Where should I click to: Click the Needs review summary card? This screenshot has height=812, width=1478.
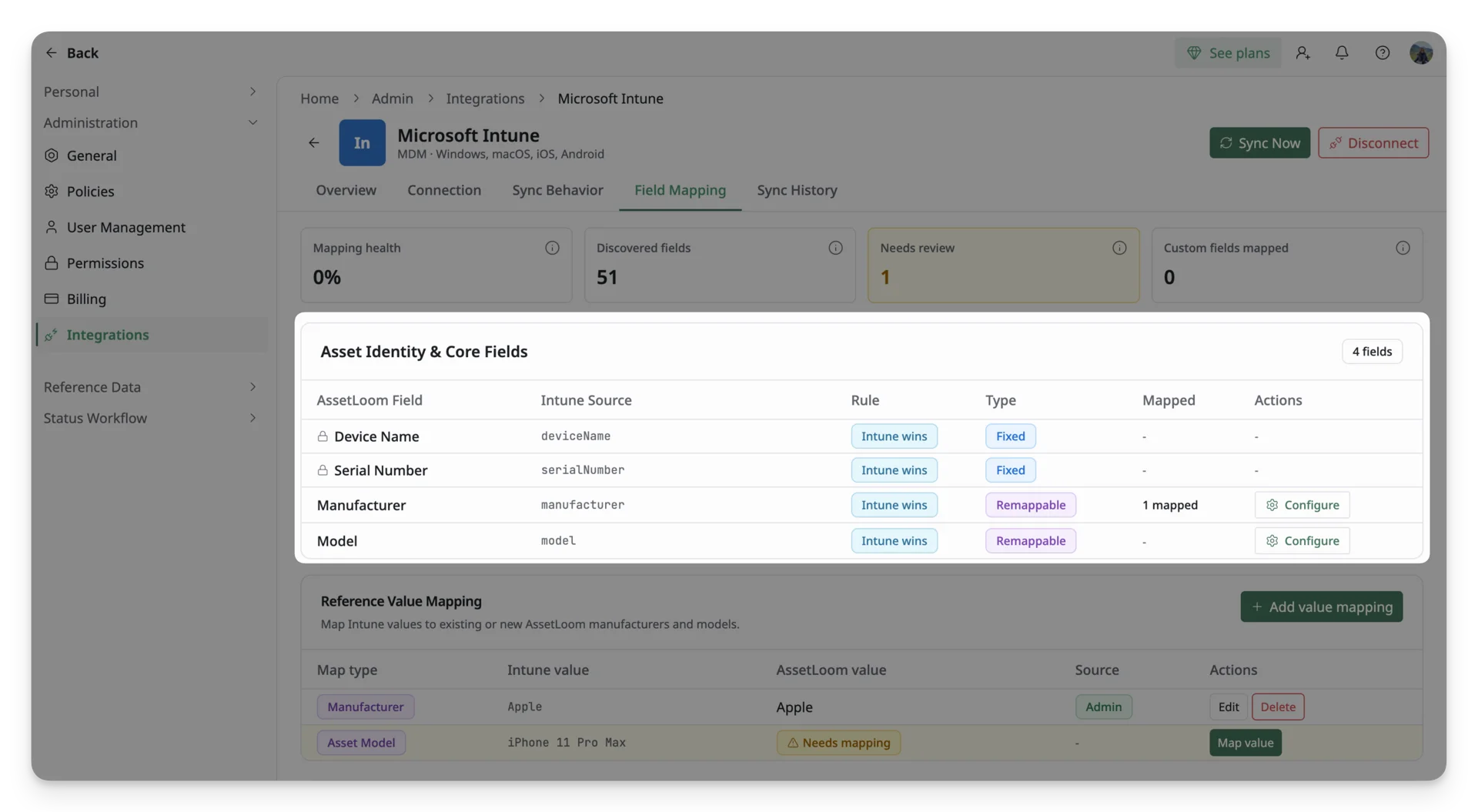pos(1003,266)
